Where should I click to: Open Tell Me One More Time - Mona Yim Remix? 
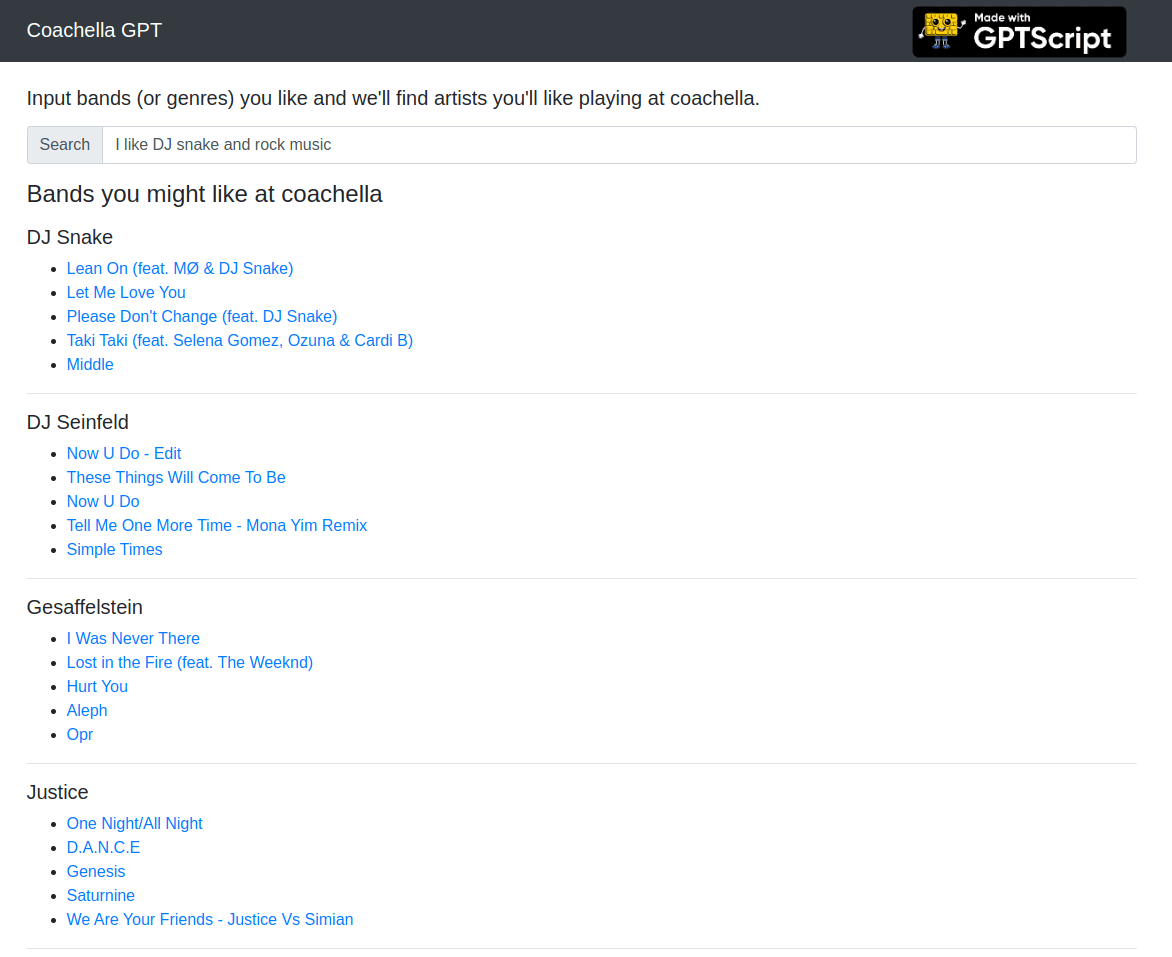pyautogui.click(x=217, y=525)
